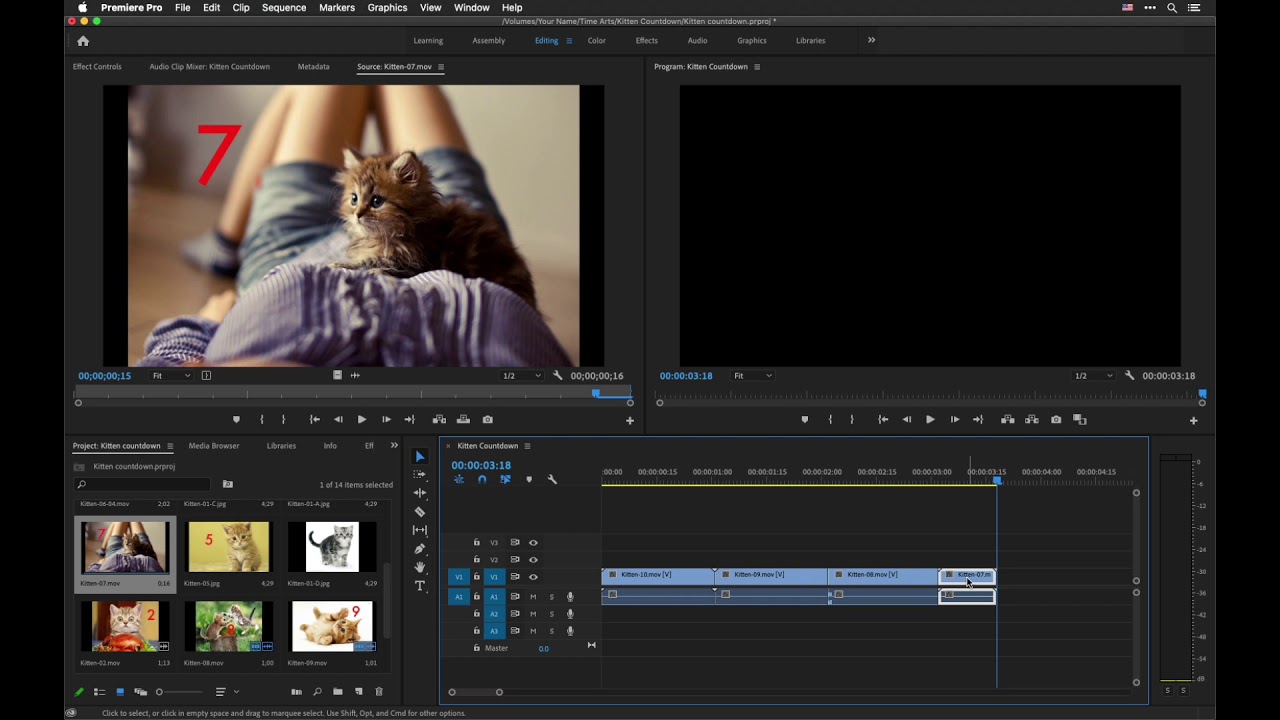
Task: Open Source: Kitten-07.mov panel menu
Action: 441,67
